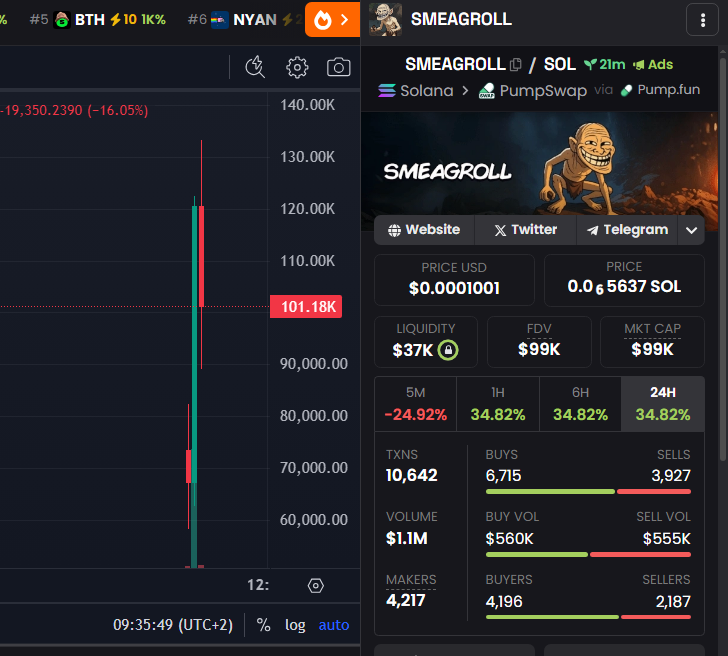728x656 pixels.
Task: Click the 09:35:49 (UTC+2) timezone selector
Action: pos(173,625)
